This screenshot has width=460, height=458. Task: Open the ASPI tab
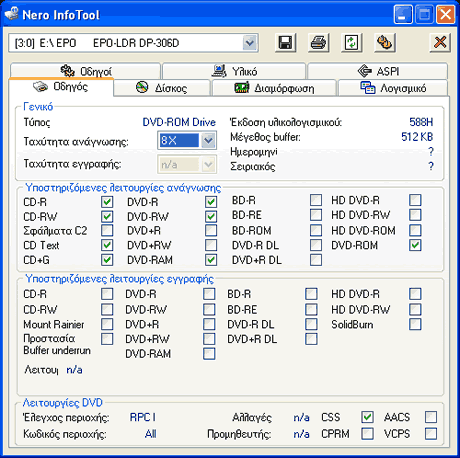pos(377,71)
